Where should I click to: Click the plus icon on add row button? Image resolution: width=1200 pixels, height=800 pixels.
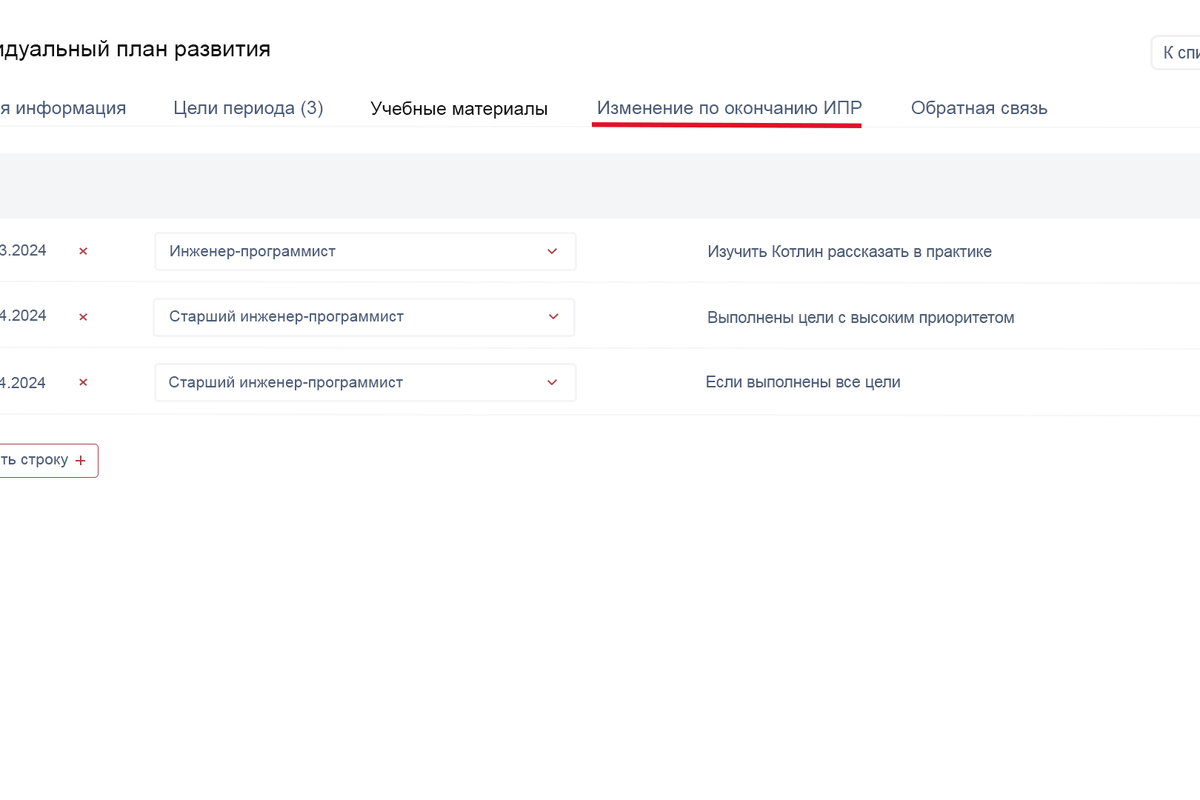pos(81,461)
